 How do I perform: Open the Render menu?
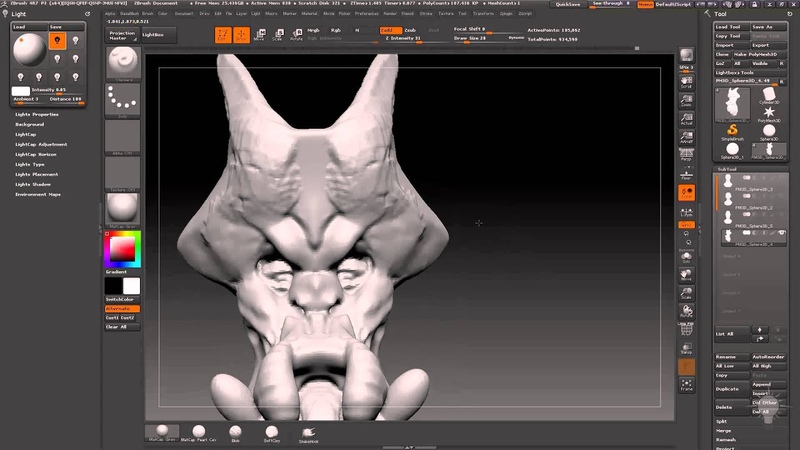(x=390, y=14)
